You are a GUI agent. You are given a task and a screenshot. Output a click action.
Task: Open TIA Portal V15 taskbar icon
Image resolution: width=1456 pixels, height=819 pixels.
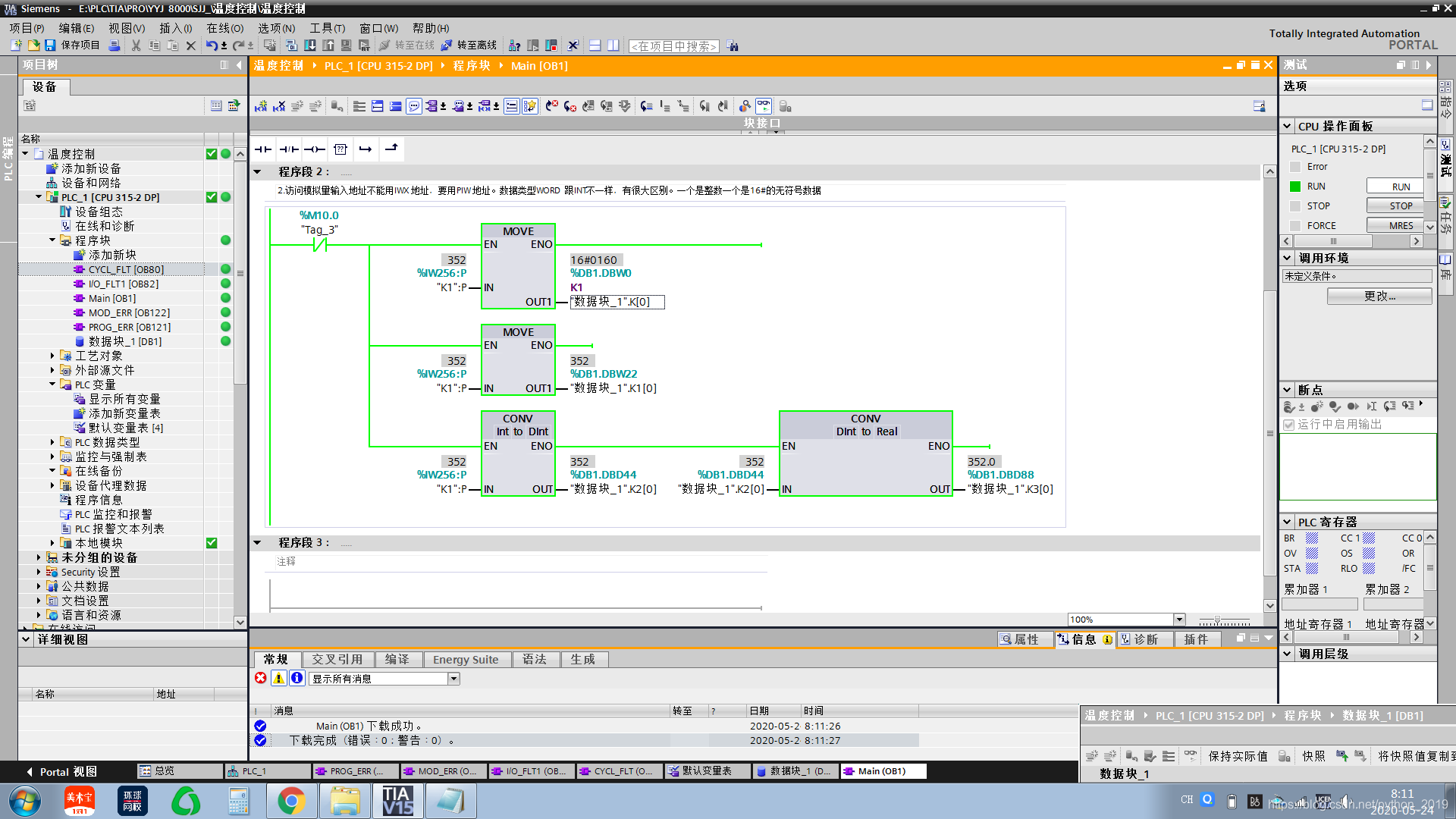pos(397,801)
